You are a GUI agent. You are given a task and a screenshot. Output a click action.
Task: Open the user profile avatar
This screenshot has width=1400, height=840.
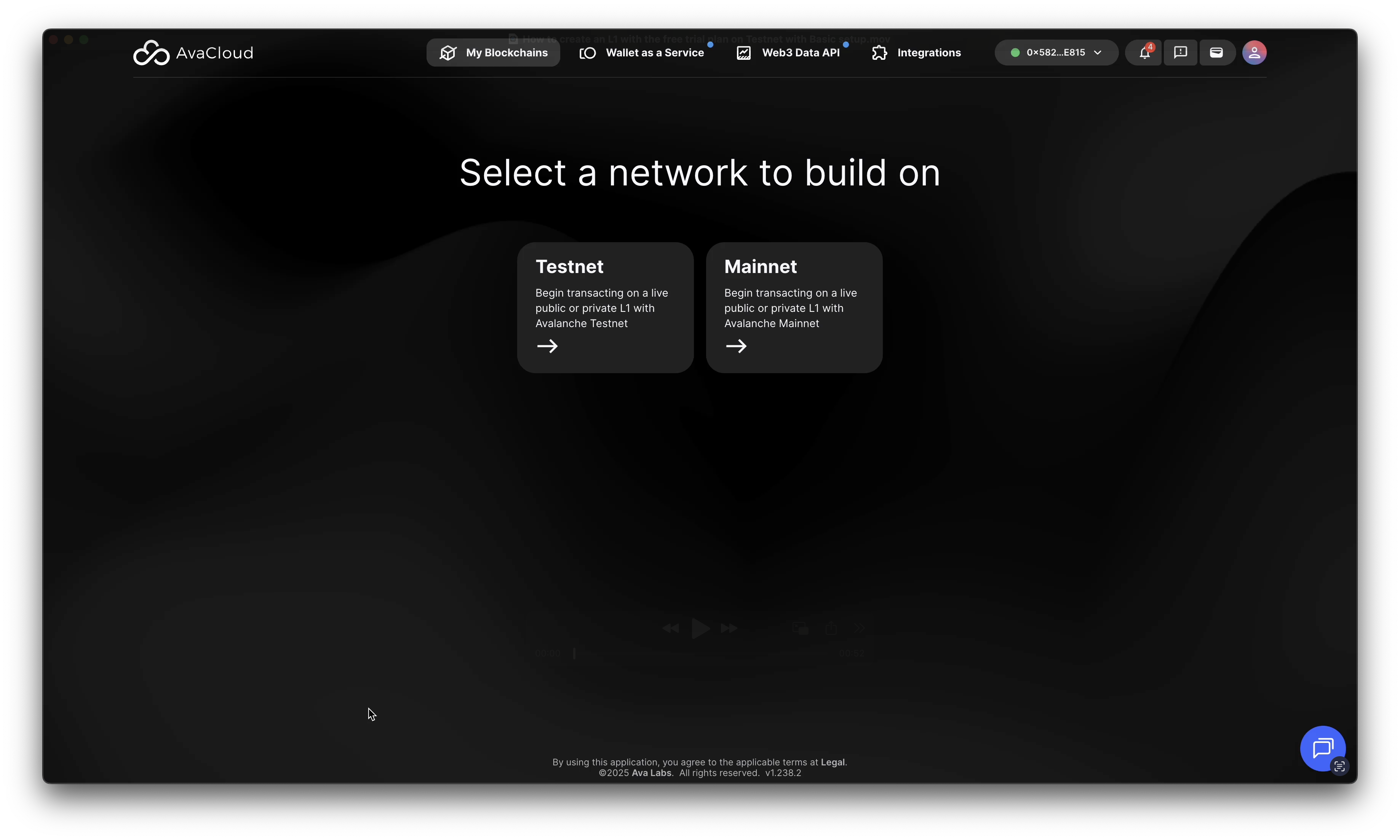[1254, 53]
